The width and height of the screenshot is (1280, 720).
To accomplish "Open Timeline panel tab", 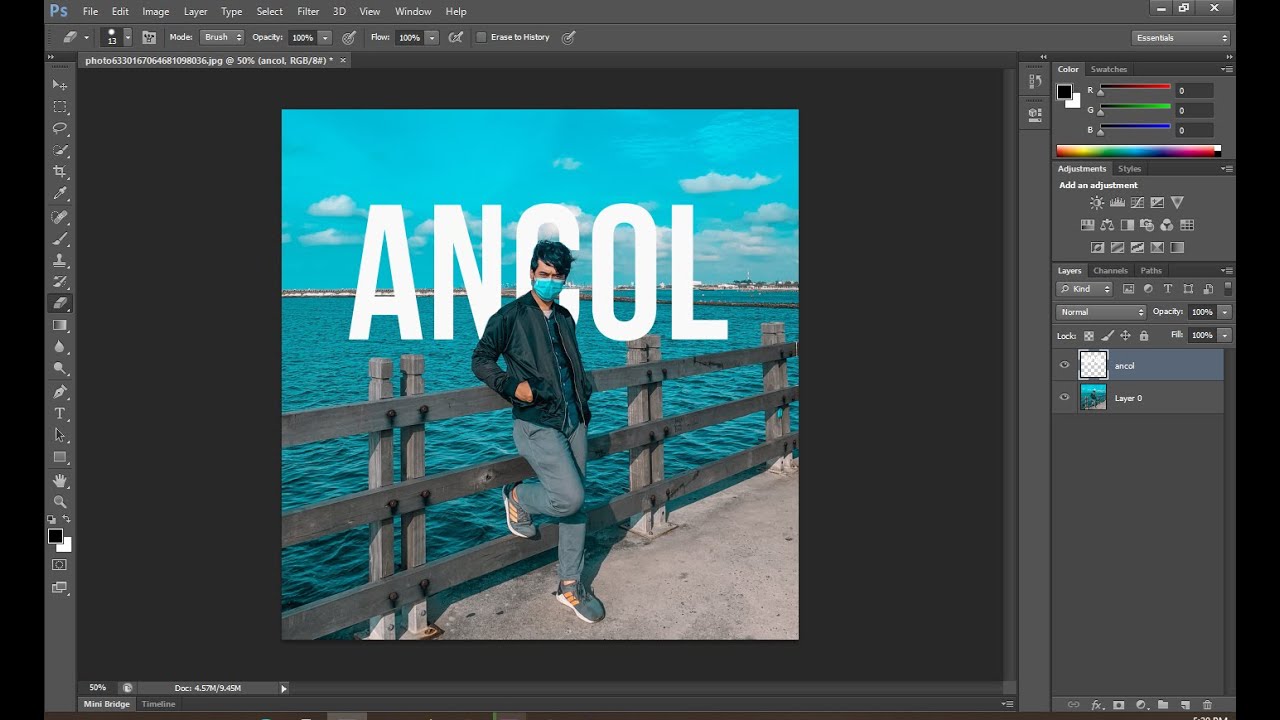I will pyautogui.click(x=158, y=704).
